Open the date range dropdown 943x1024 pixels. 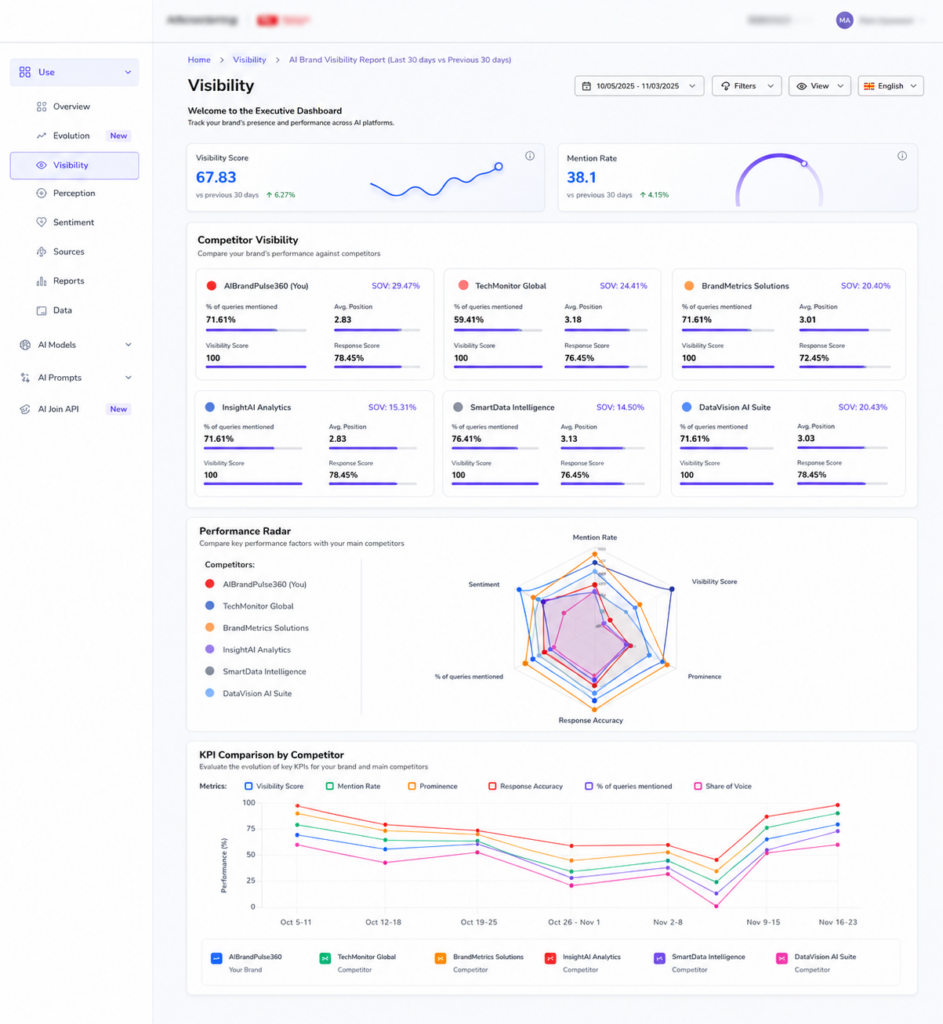coord(639,86)
